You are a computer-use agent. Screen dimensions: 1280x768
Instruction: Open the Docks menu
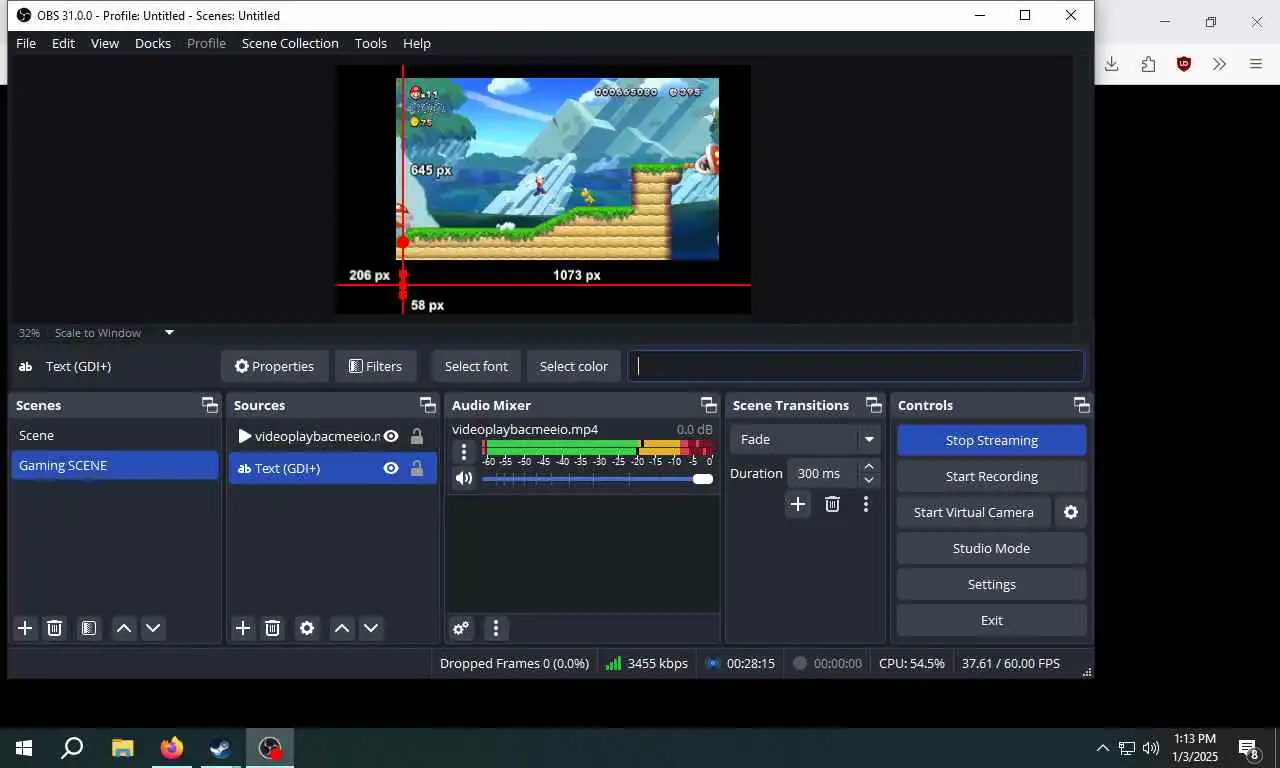153,43
